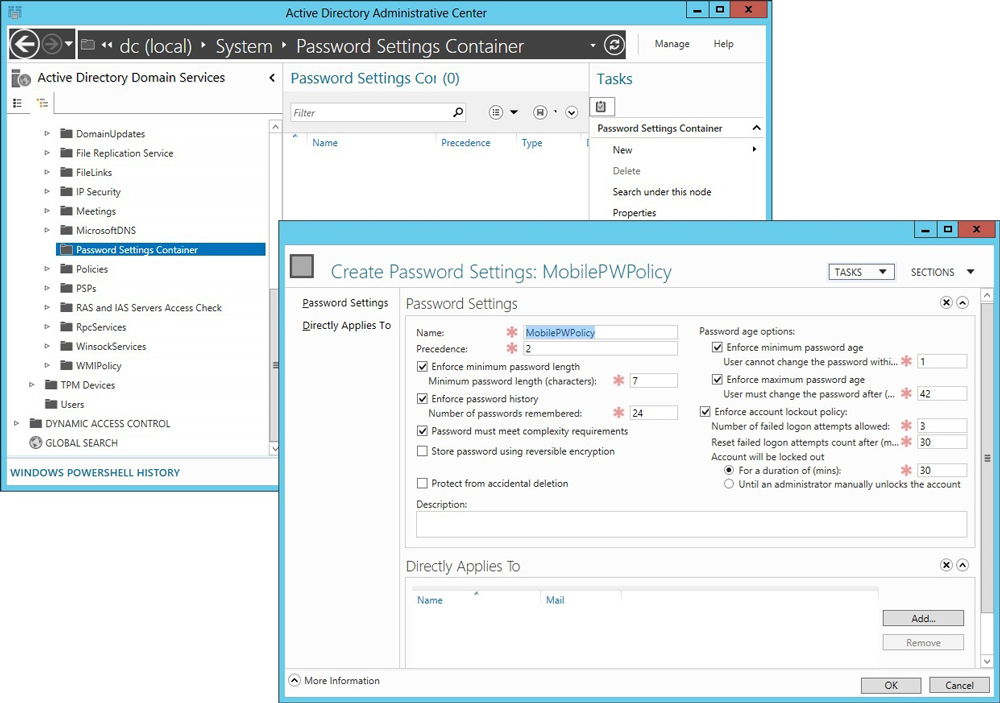Click the forward navigation arrow icon
This screenshot has height=703, width=1000.
coord(52,45)
